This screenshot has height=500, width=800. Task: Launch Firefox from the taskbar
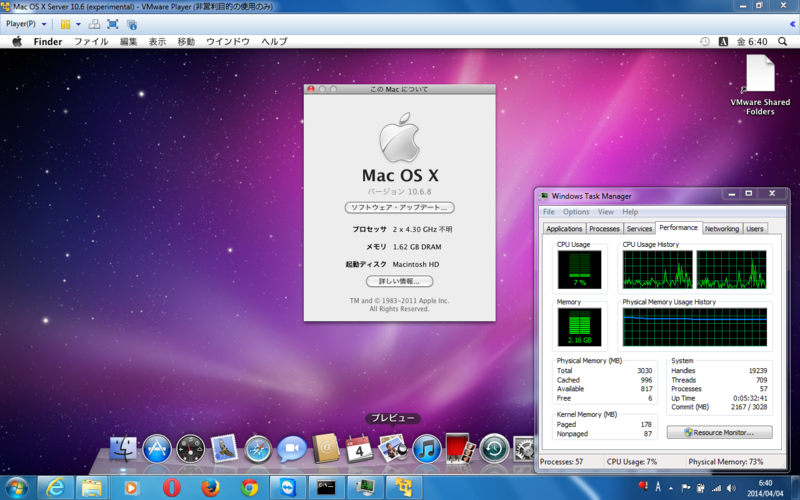210,488
